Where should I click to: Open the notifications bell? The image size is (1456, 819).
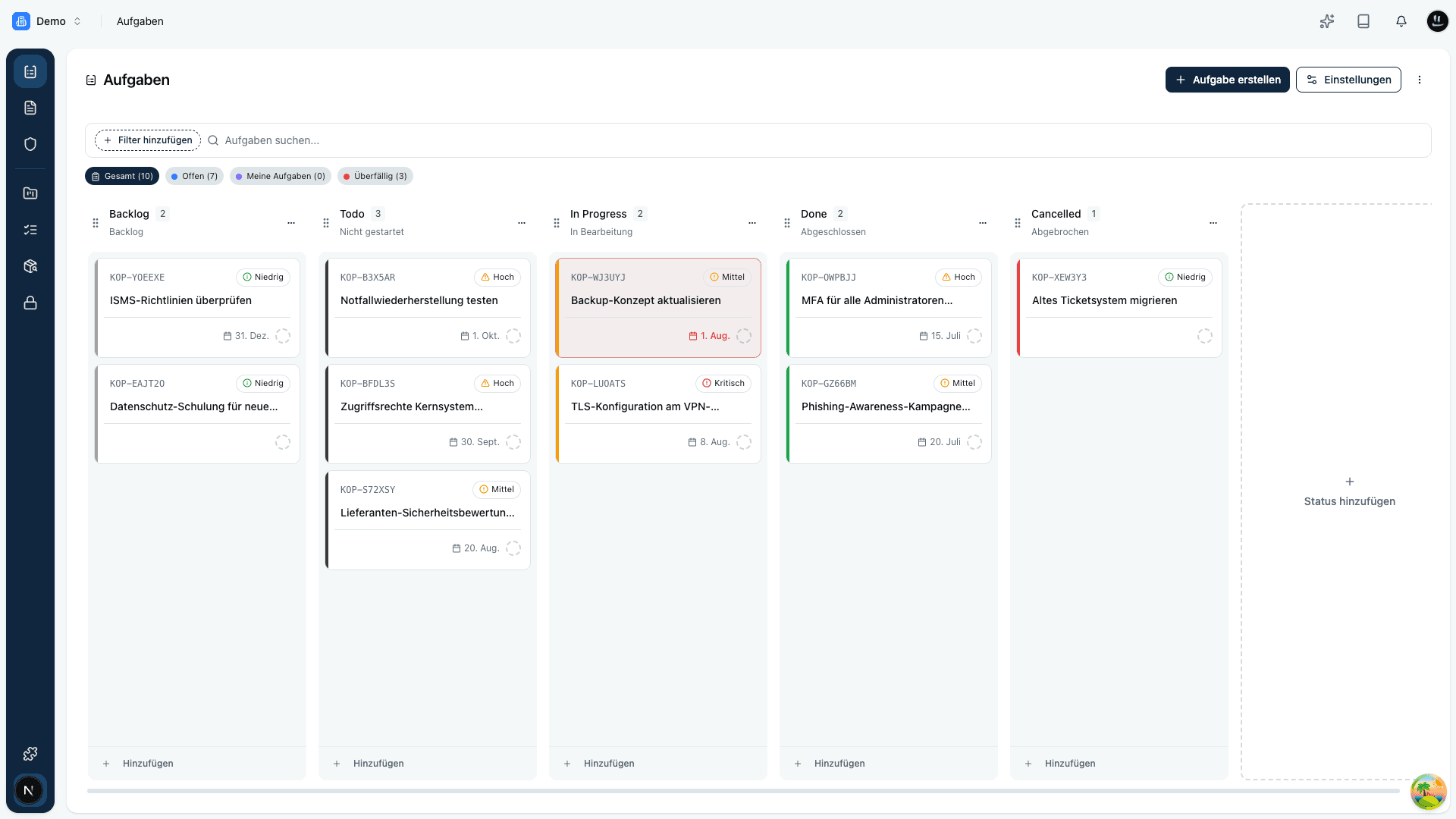pyautogui.click(x=1401, y=21)
